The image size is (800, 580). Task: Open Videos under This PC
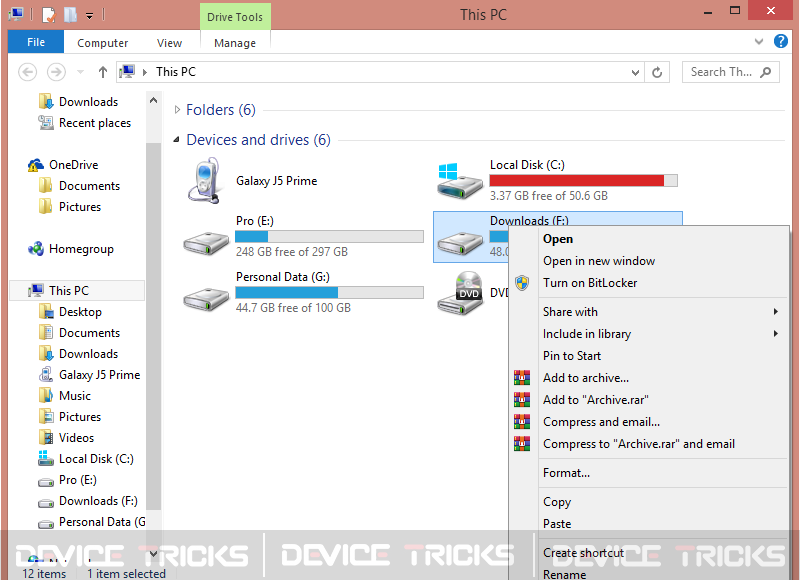point(66,438)
